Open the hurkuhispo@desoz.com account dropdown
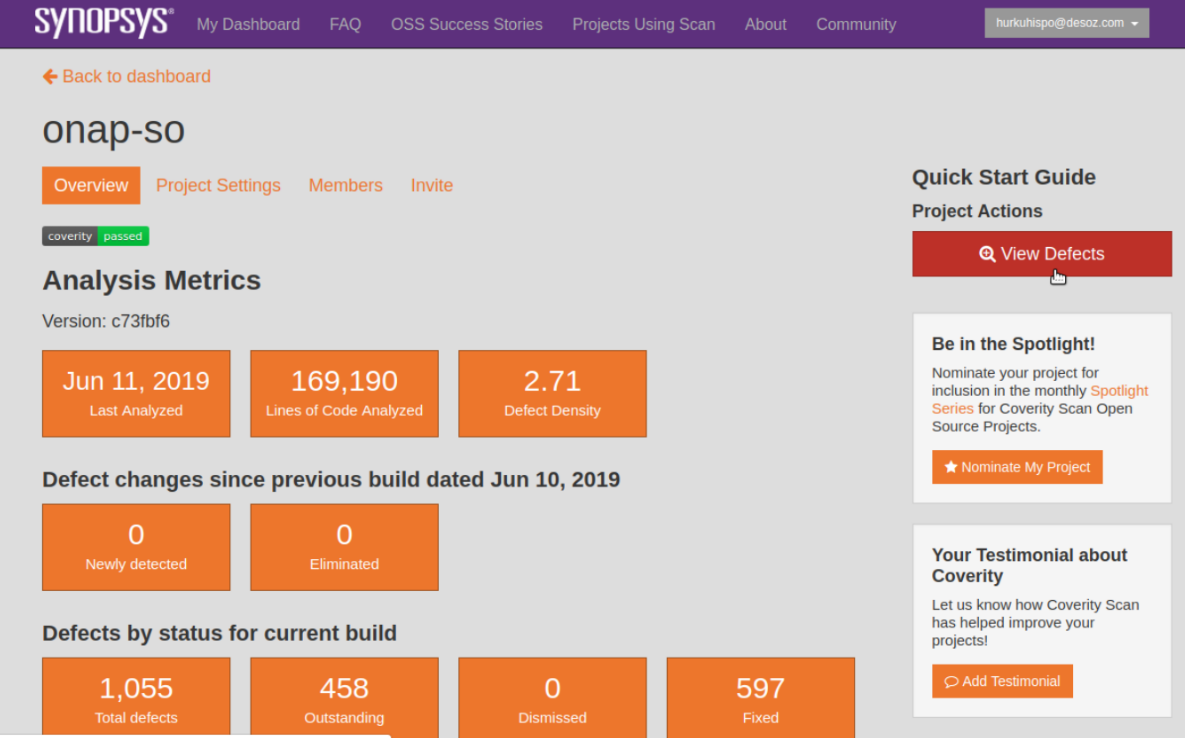Image resolution: width=1185 pixels, height=738 pixels. tap(1066, 23)
